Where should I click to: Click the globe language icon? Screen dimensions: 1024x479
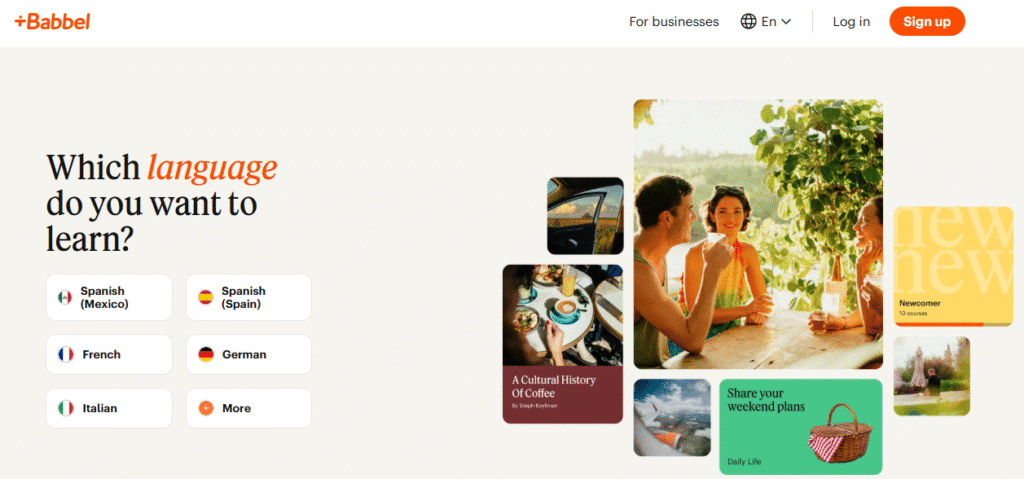(x=748, y=22)
